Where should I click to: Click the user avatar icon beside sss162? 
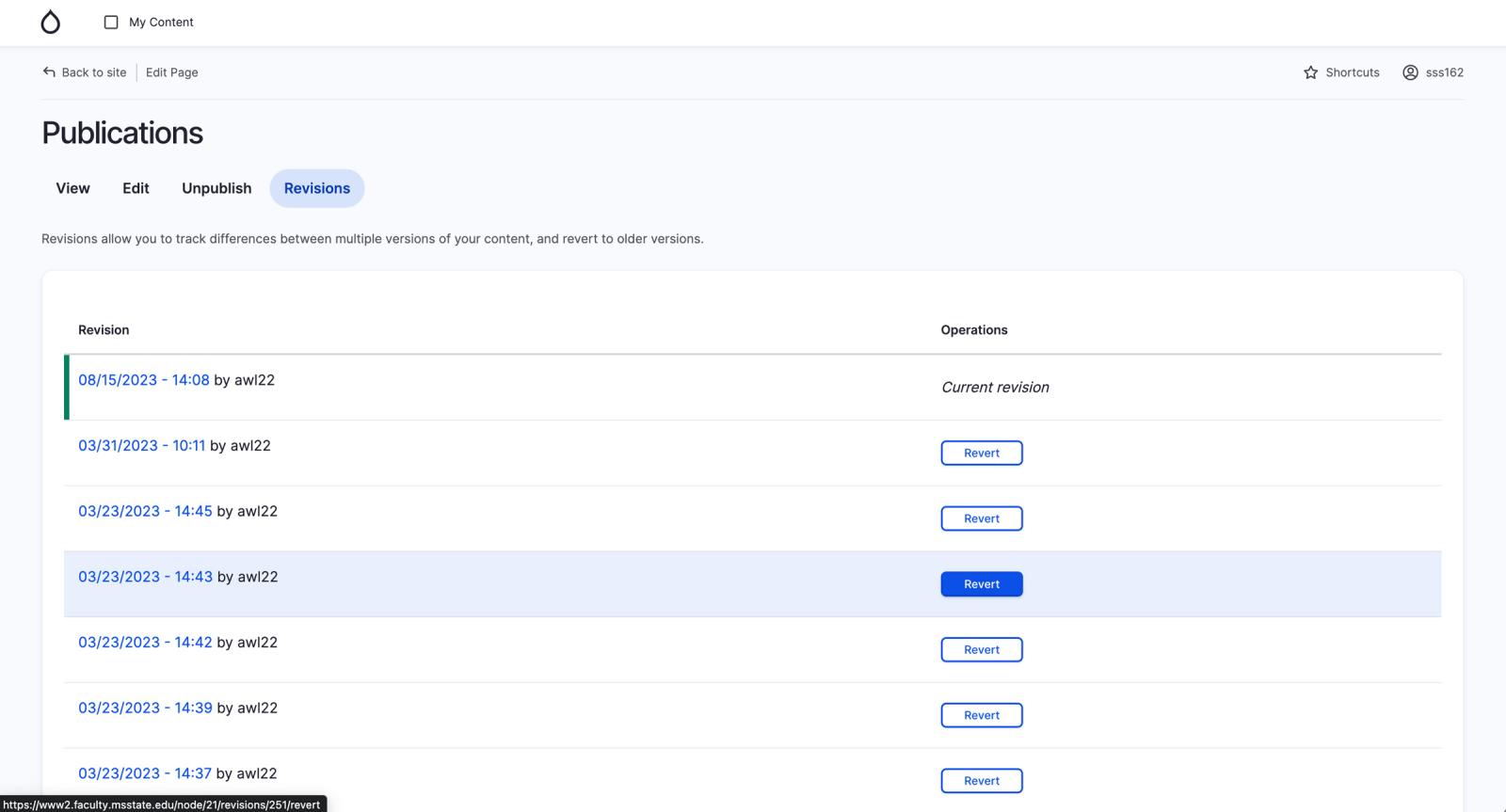(x=1410, y=72)
